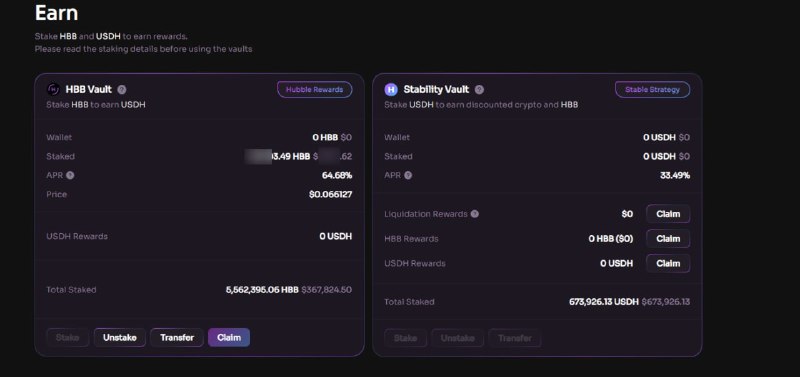Click the disabled Stake button in HBB Vault
Screen dimensions: 800x377
pos(67,338)
